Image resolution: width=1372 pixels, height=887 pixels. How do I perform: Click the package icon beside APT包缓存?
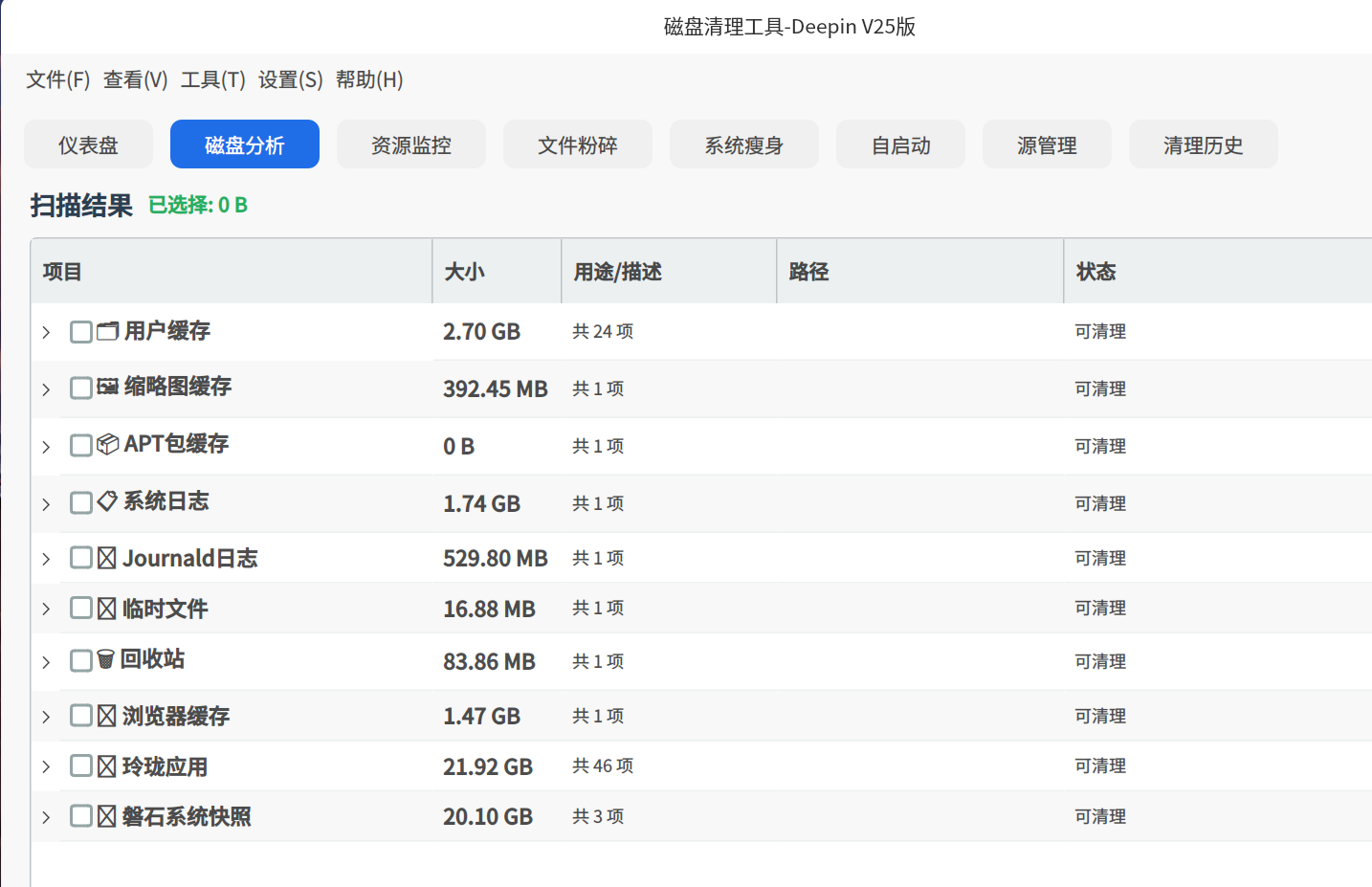[x=107, y=444]
